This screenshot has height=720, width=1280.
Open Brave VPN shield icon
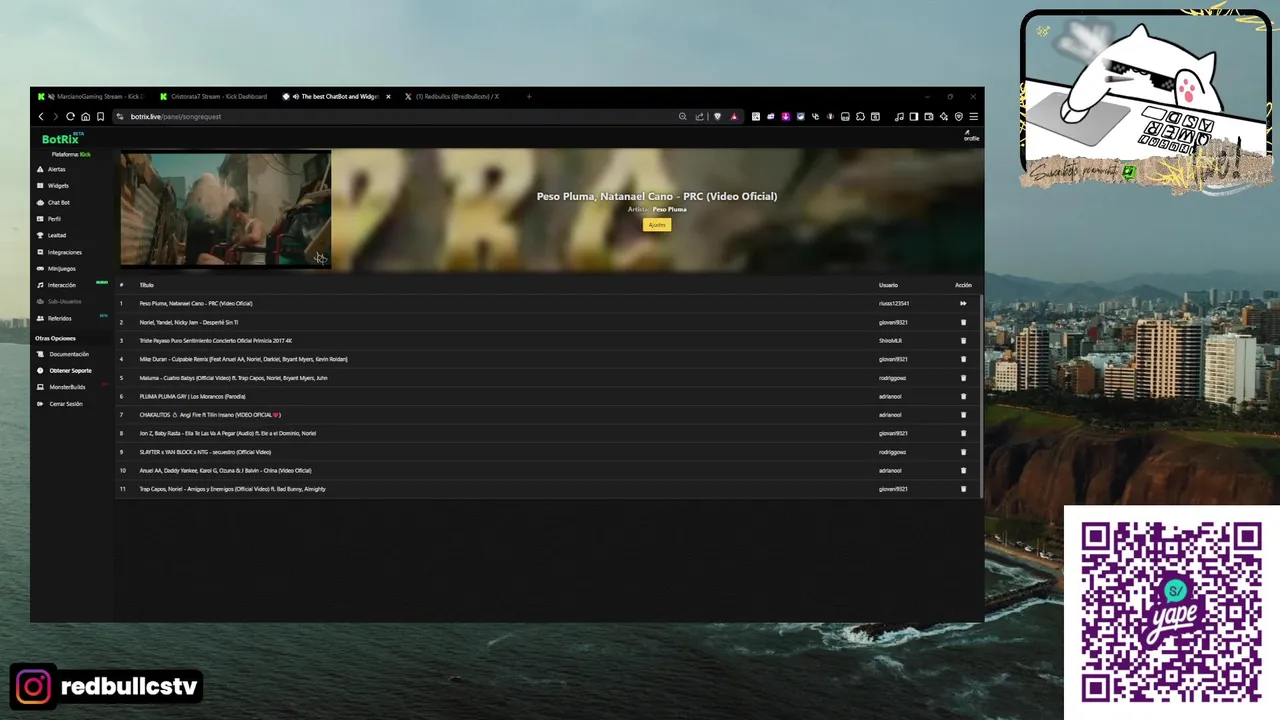(959, 117)
